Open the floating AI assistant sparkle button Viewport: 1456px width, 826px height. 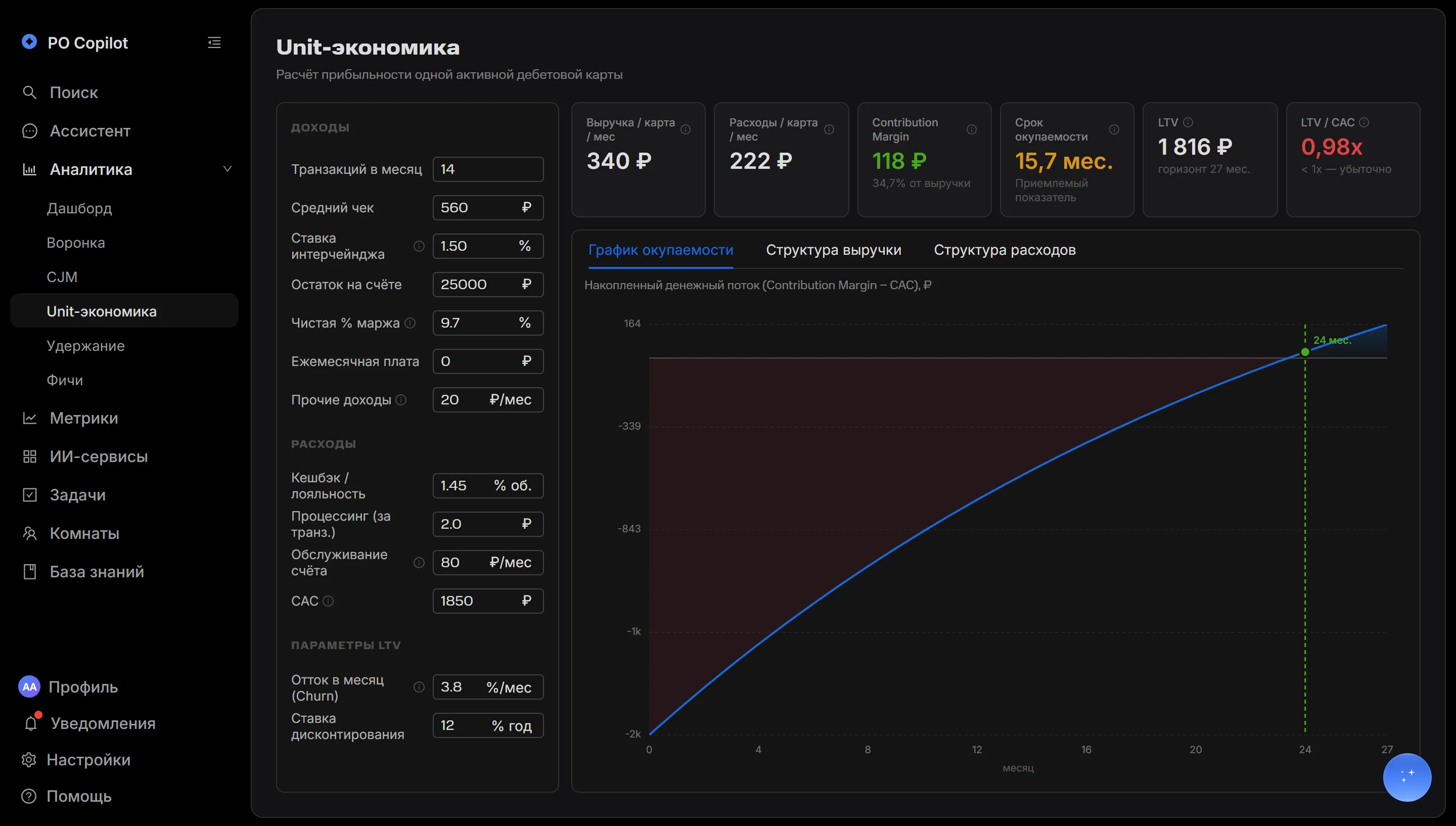tap(1406, 776)
